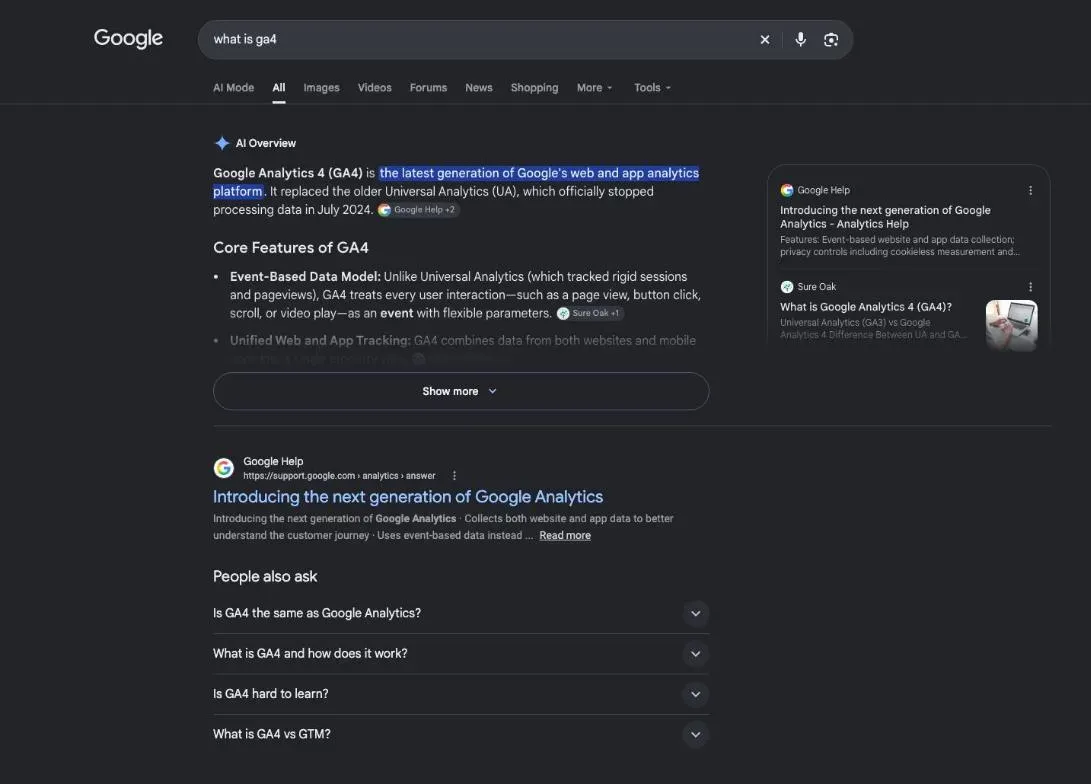Image resolution: width=1091 pixels, height=784 pixels.
Task: Open sidebar "What is Google Analytics 4 (GA4)?" link
Action: [866, 307]
